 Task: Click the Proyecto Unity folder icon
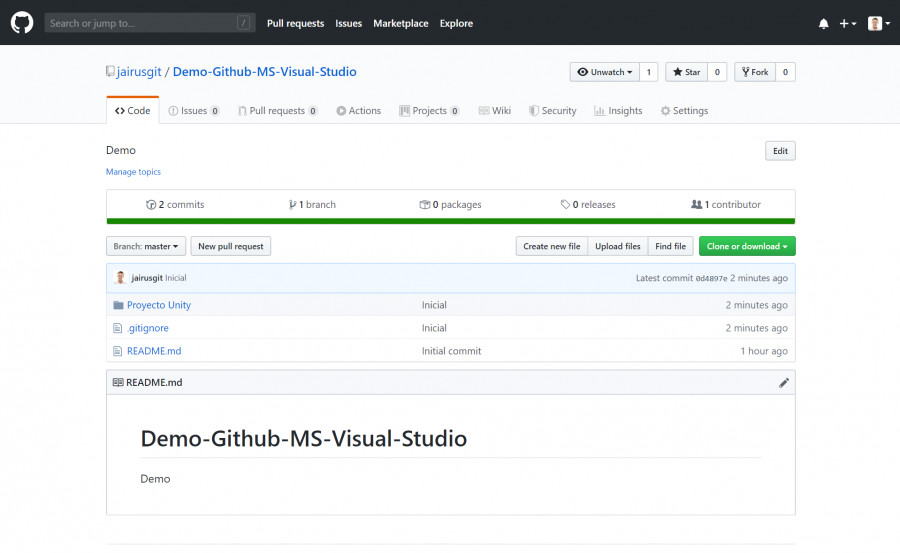(118, 305)
